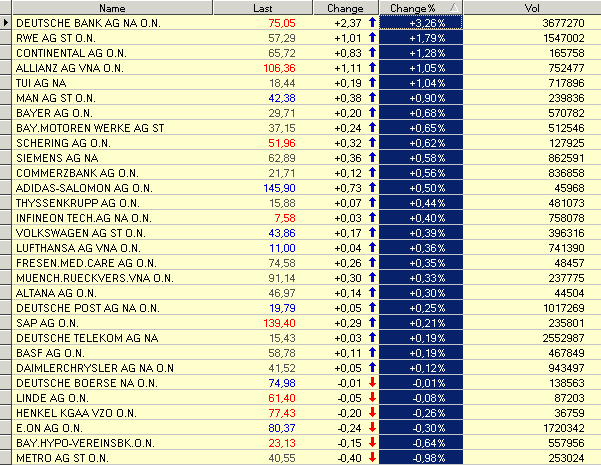Screen dimensions: 601x465
Task: Click the up arrow in COMMERZBANK row
Action: (372, 173)
